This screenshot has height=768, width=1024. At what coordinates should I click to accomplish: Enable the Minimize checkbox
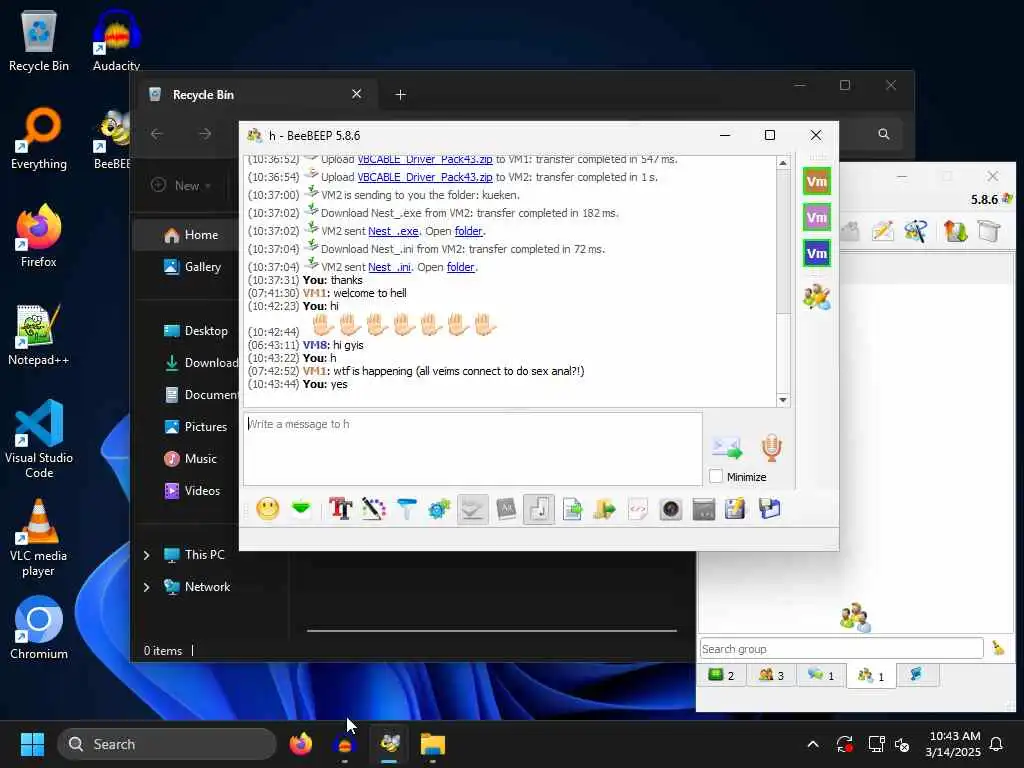[716, 477]
